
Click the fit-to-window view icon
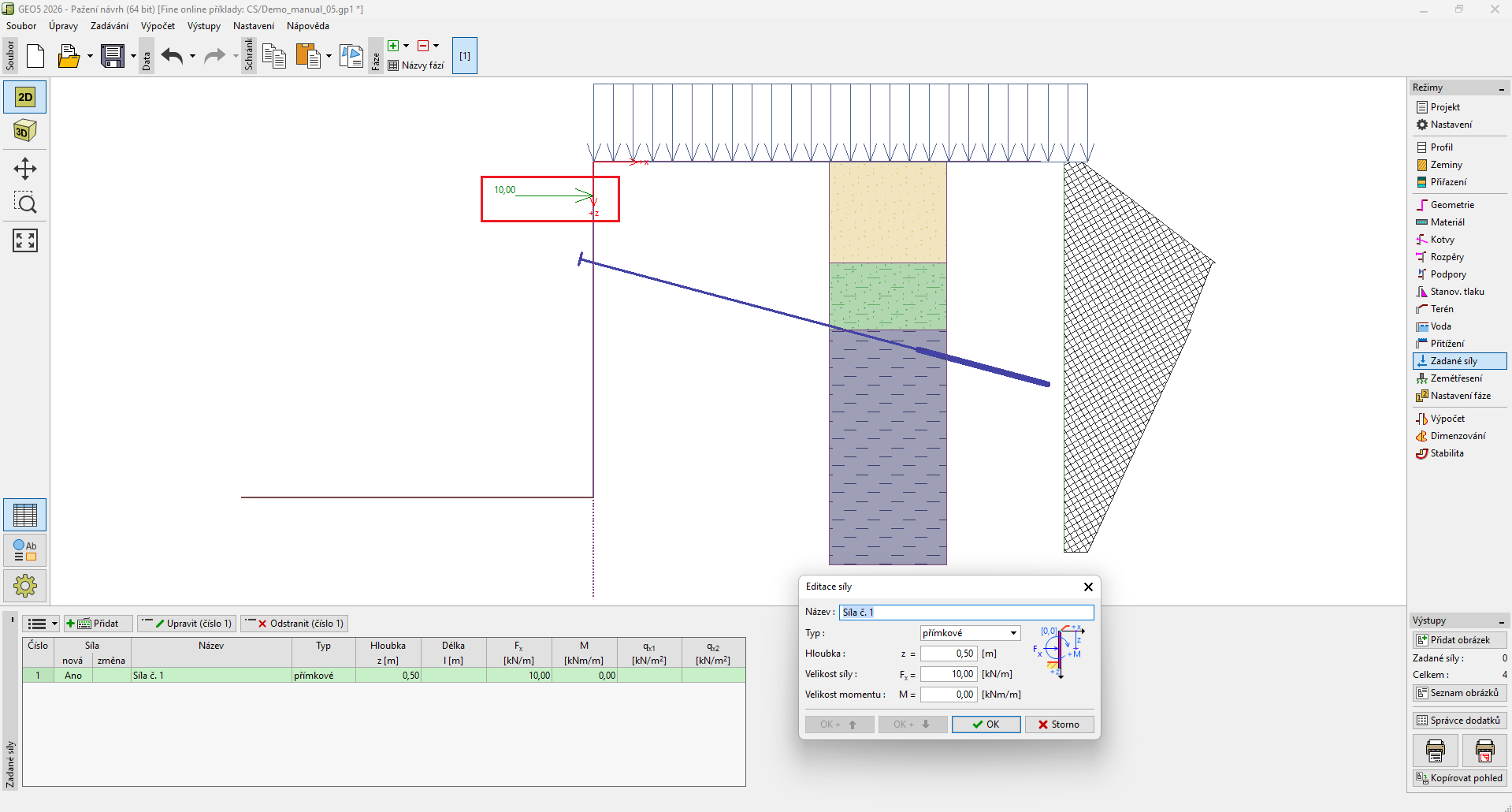point(25,240)
